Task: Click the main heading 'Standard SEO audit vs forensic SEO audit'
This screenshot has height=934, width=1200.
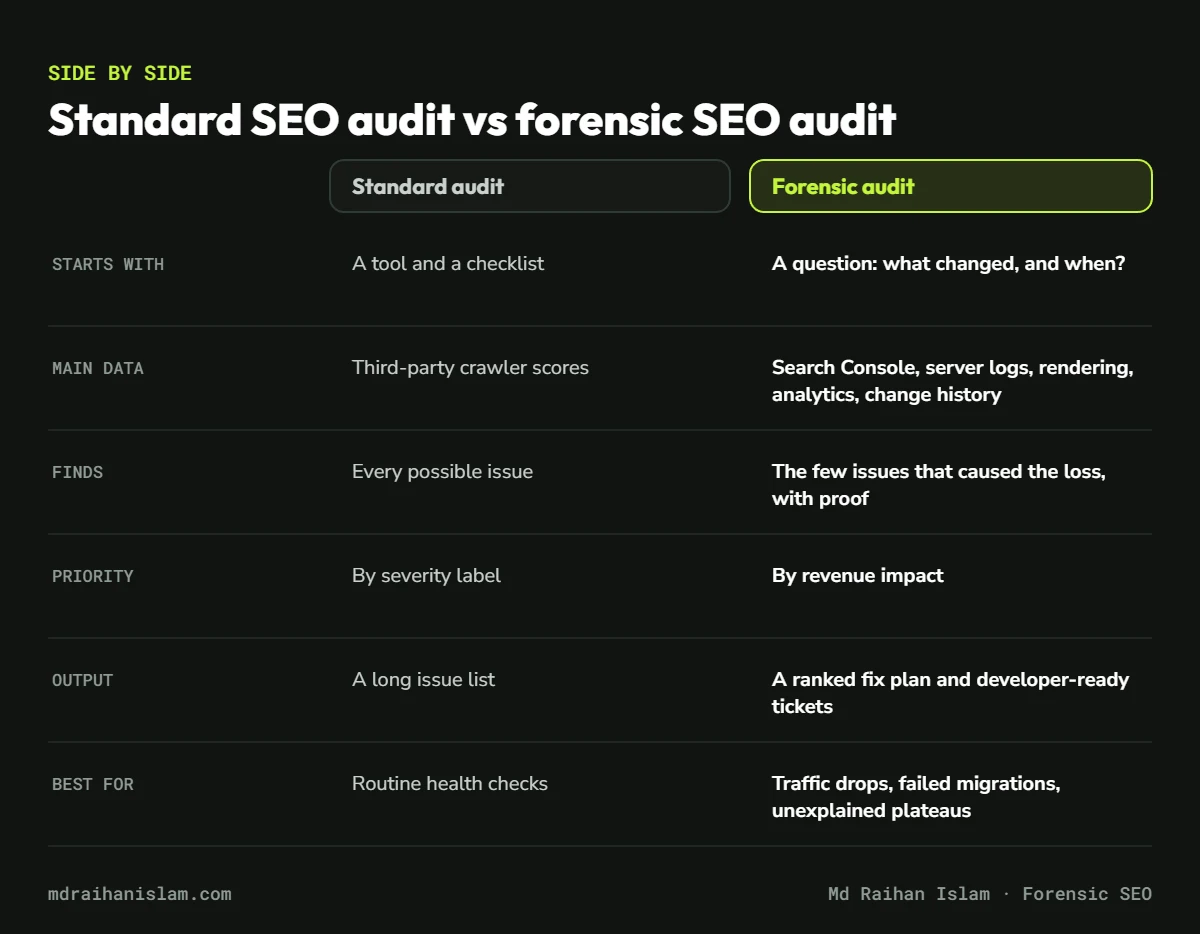Action: (472, 120)
